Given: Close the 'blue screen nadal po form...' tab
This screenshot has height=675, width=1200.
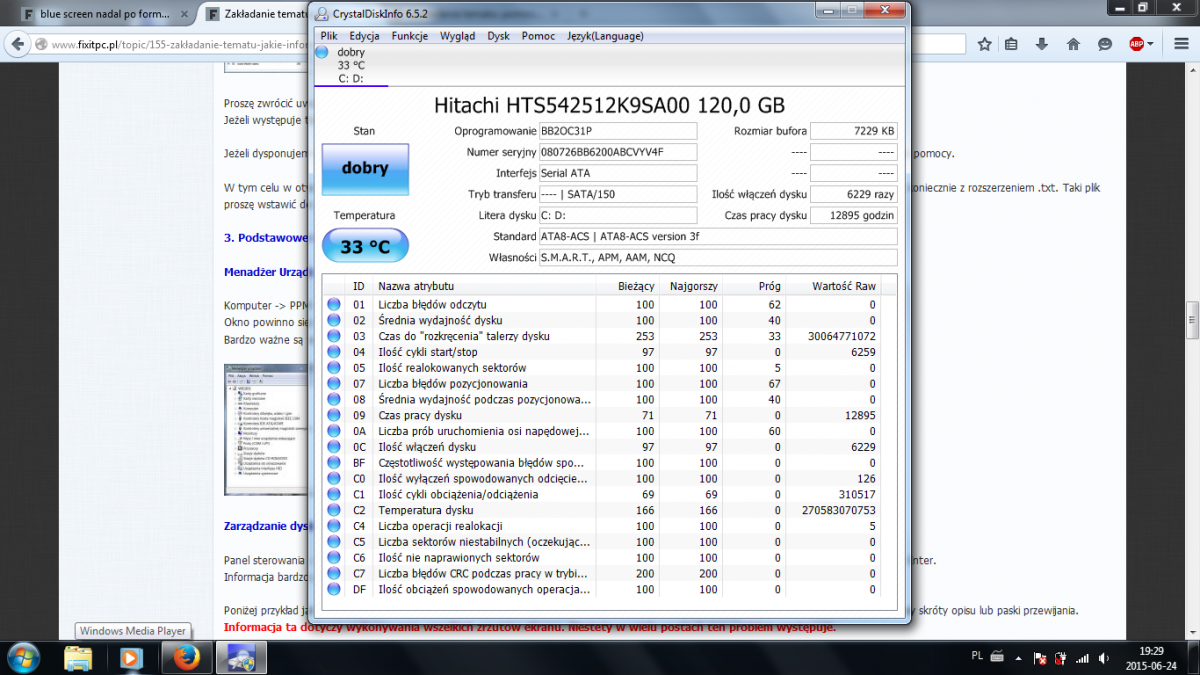Looking at the screenshot, I should pyautogui.click(x=184, y=14).
